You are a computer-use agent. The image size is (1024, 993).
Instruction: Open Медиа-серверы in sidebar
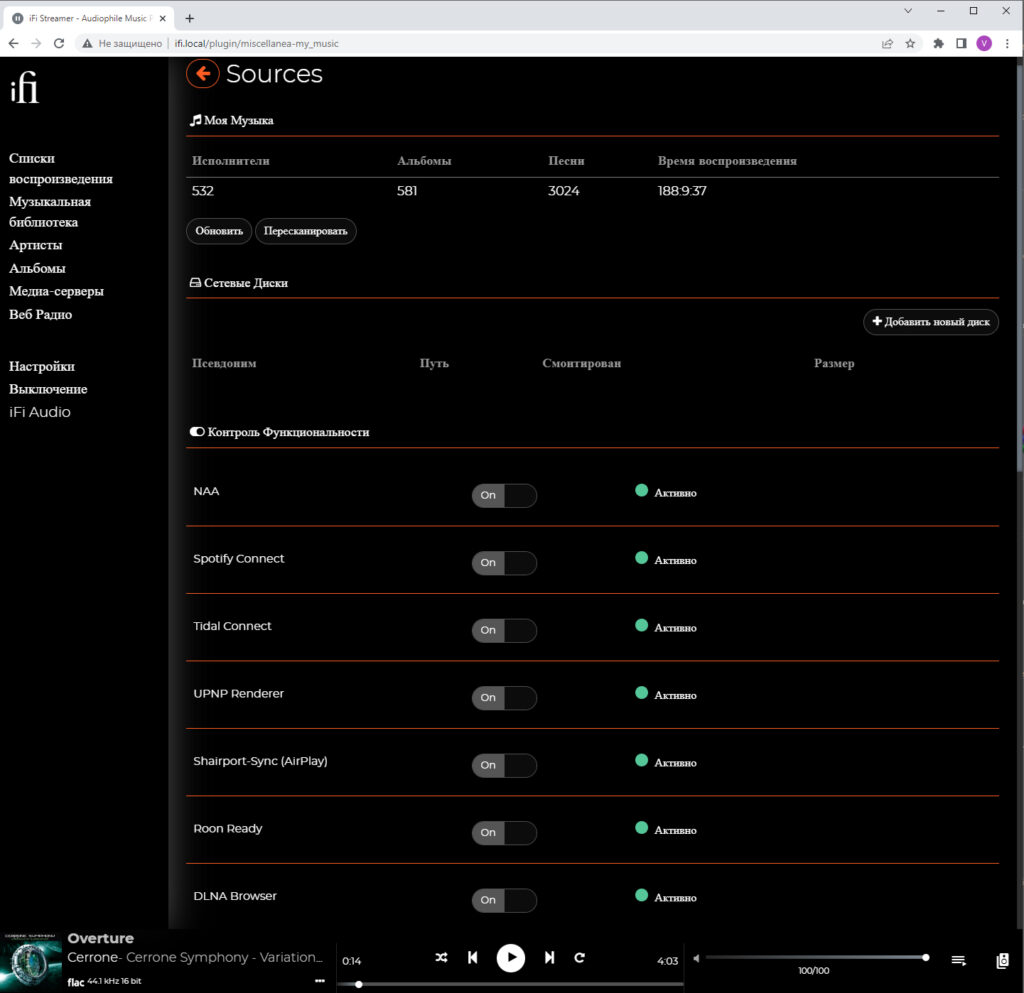click(x=56, y=291)
